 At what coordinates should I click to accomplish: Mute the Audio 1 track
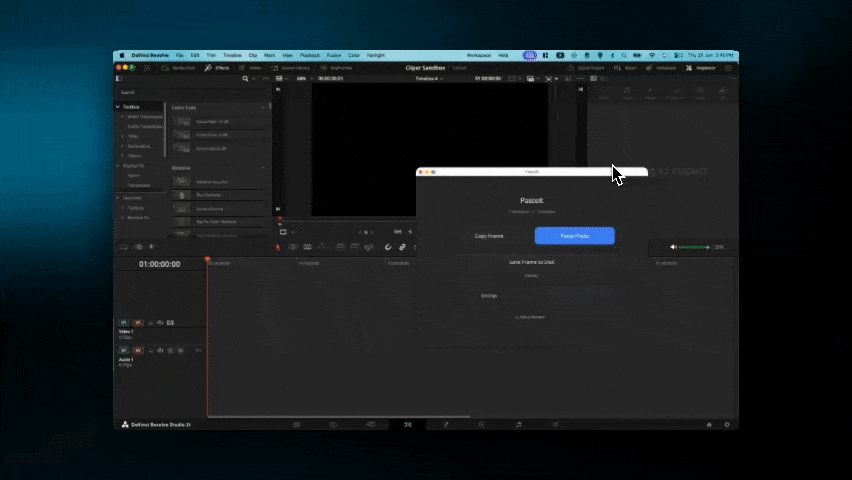(x=181, y=351)
